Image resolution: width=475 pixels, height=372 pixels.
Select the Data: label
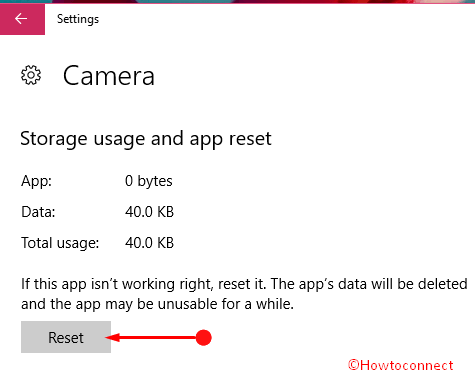coord(38,212)
